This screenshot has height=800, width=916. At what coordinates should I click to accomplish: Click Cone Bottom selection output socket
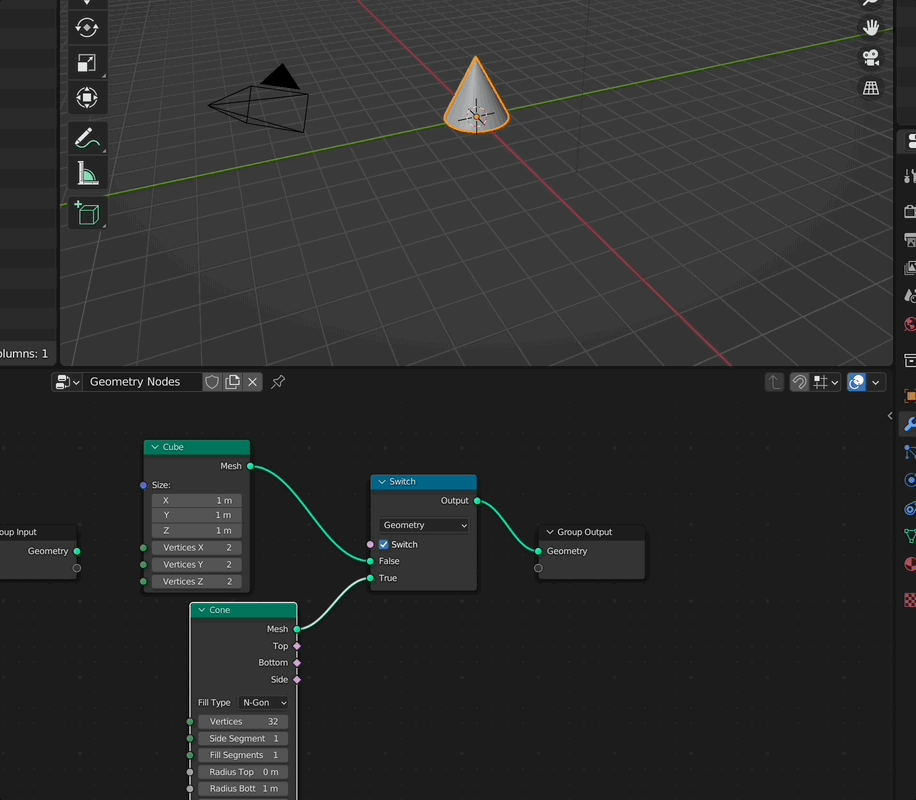pos(297,663)
